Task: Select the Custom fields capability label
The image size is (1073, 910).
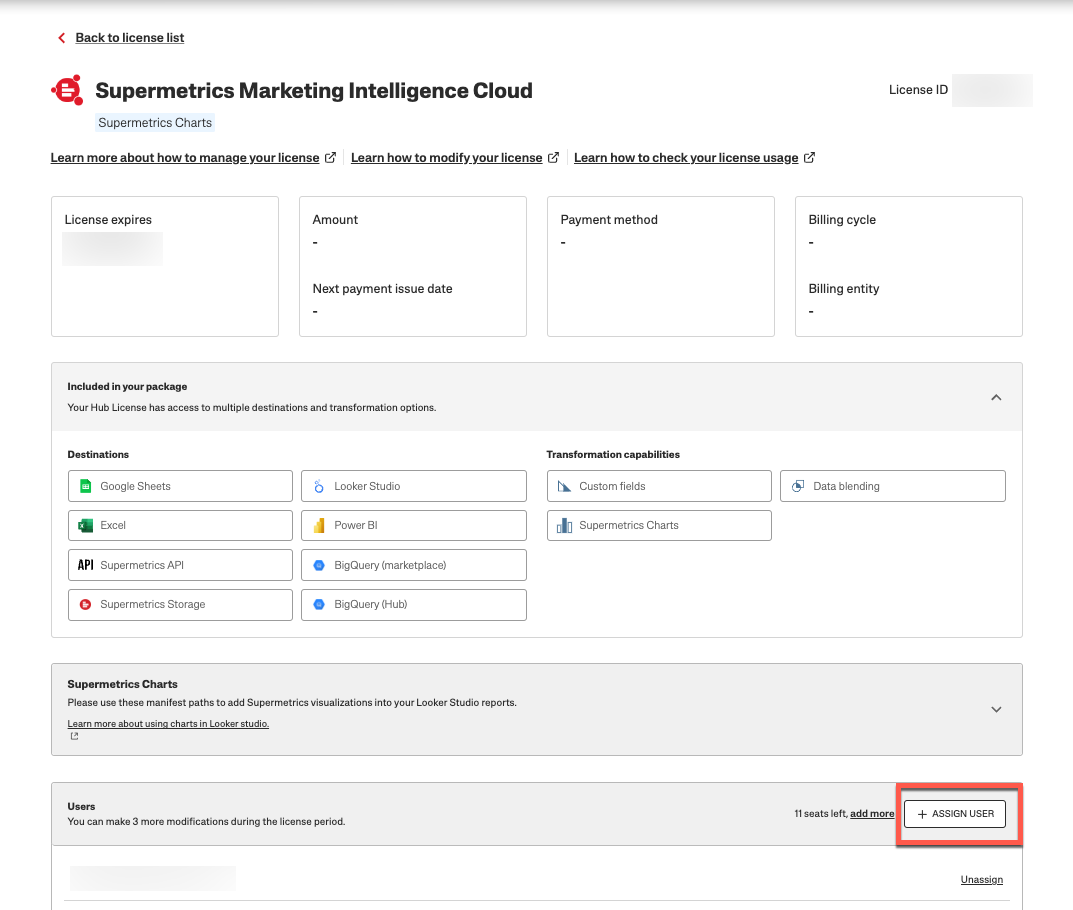Action: (612, 486)
